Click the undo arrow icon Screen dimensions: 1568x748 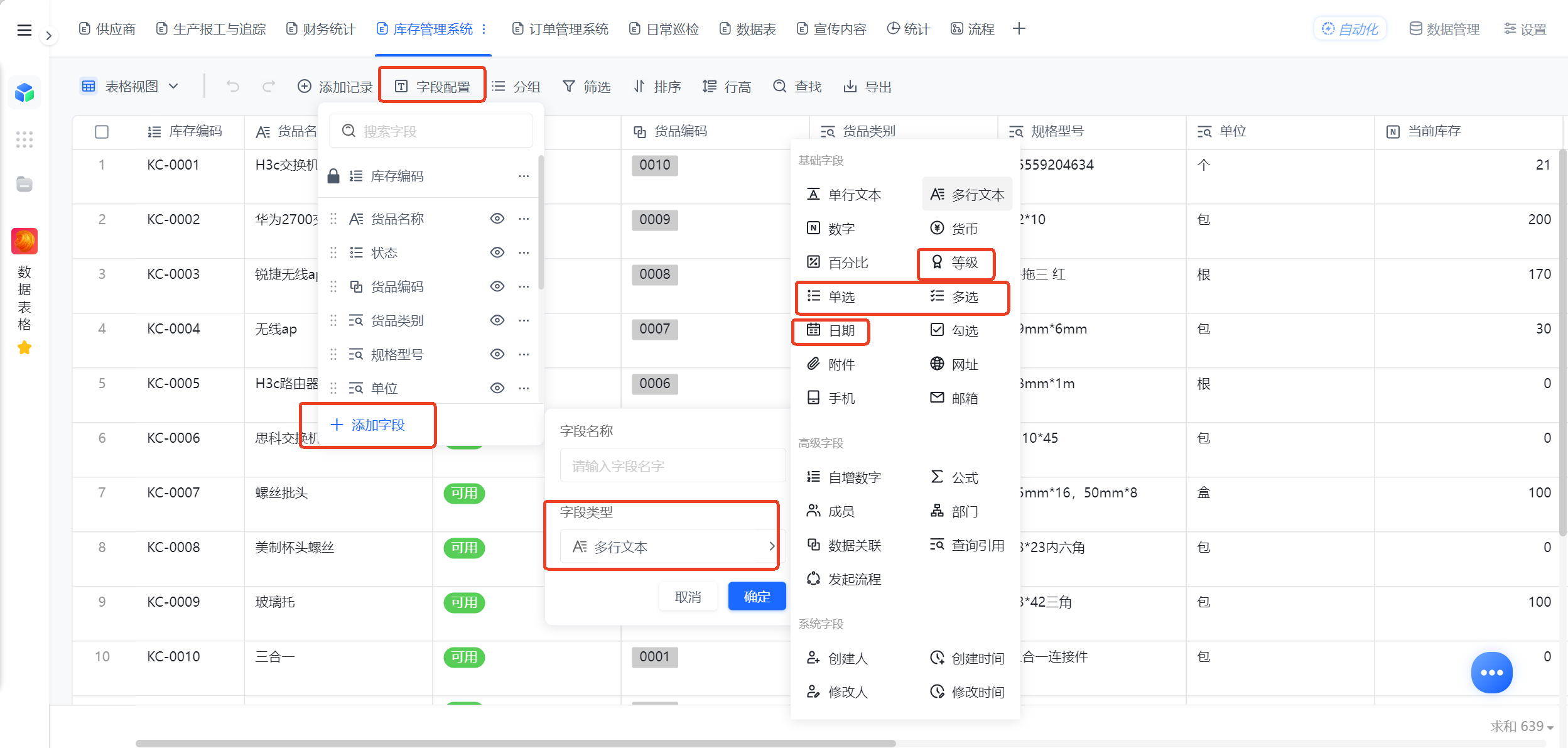[x=233, y=86]
